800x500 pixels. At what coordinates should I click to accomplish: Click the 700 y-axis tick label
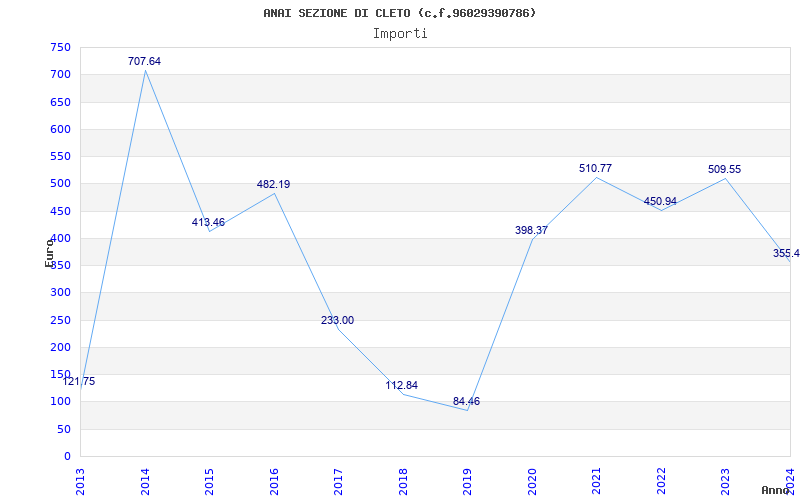point(60,74)
